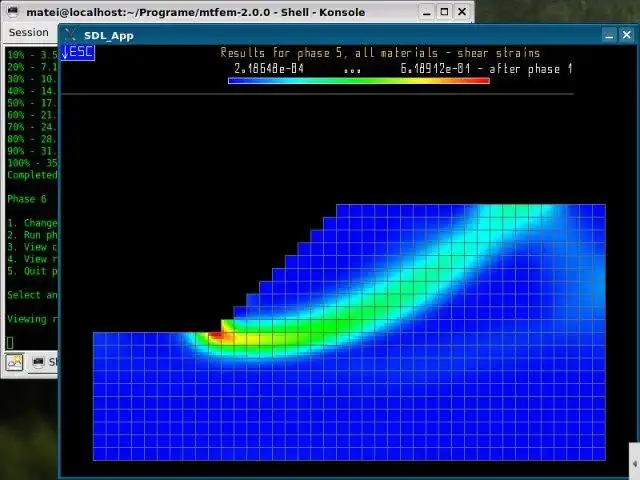Click the shear strain color scale bar

(359, 81)
